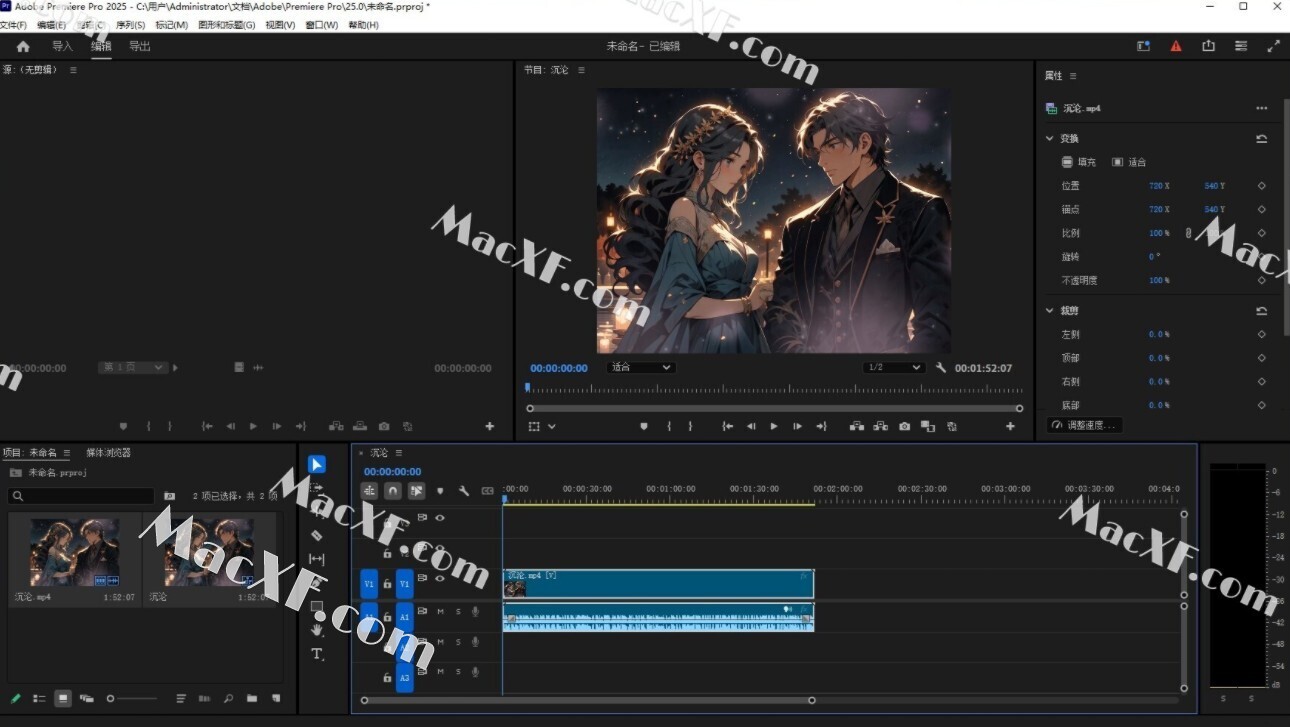This screenshot has width=1290, height=727.
Task: Open the 标记(M) menu
Action: [x=171, y=25]
